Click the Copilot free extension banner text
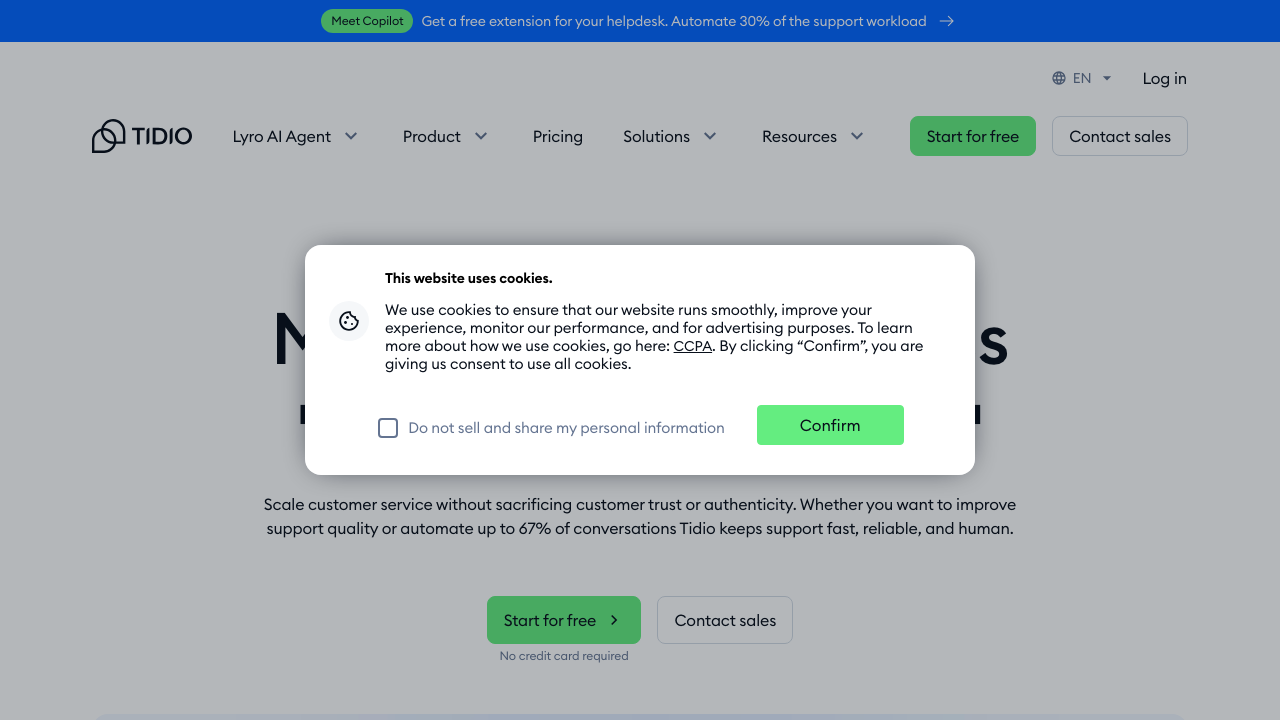Screen dimensions: 1280x720 click(673, 21)
